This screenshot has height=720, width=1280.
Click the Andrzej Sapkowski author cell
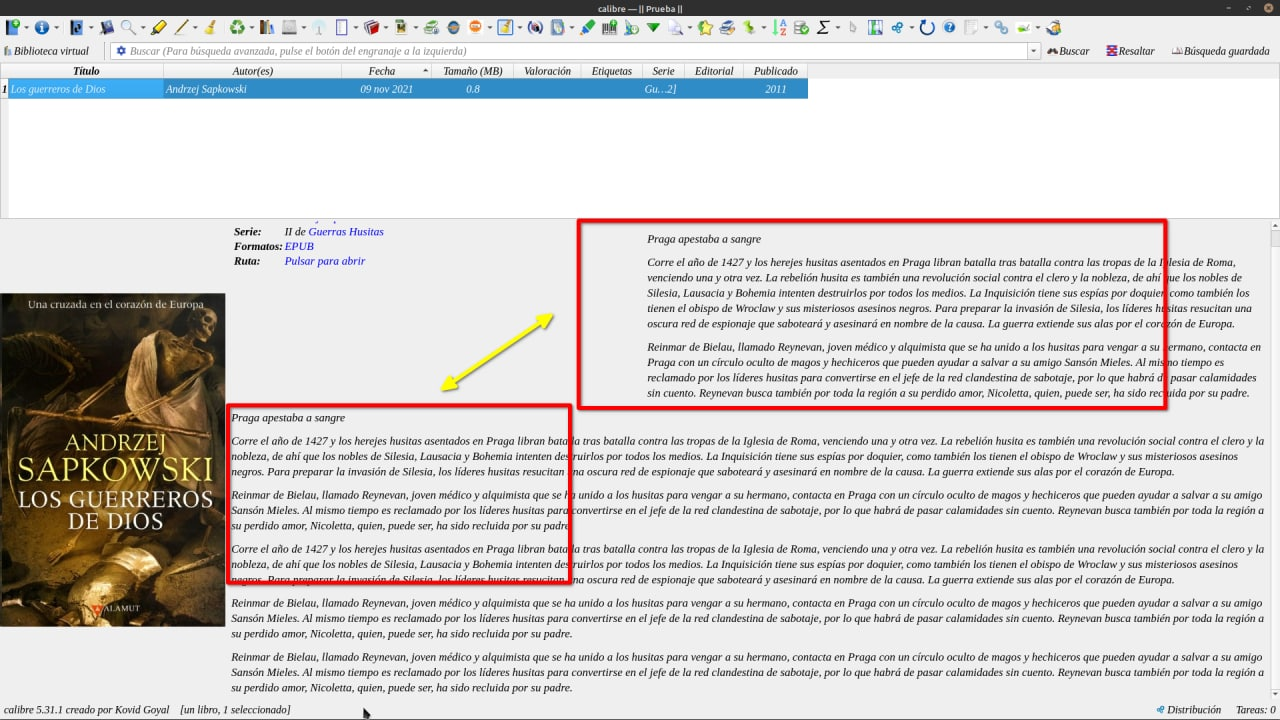(x=253, y=89)
